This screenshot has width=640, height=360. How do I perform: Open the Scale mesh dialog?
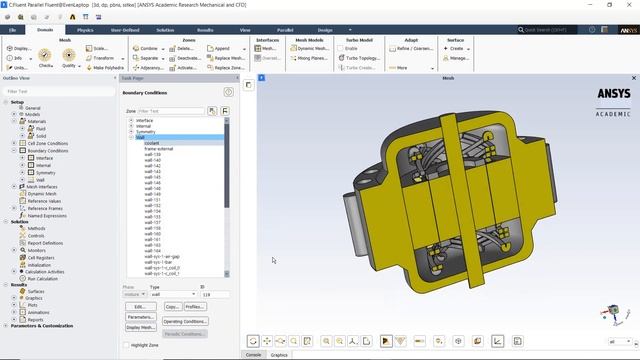(97, 48)
